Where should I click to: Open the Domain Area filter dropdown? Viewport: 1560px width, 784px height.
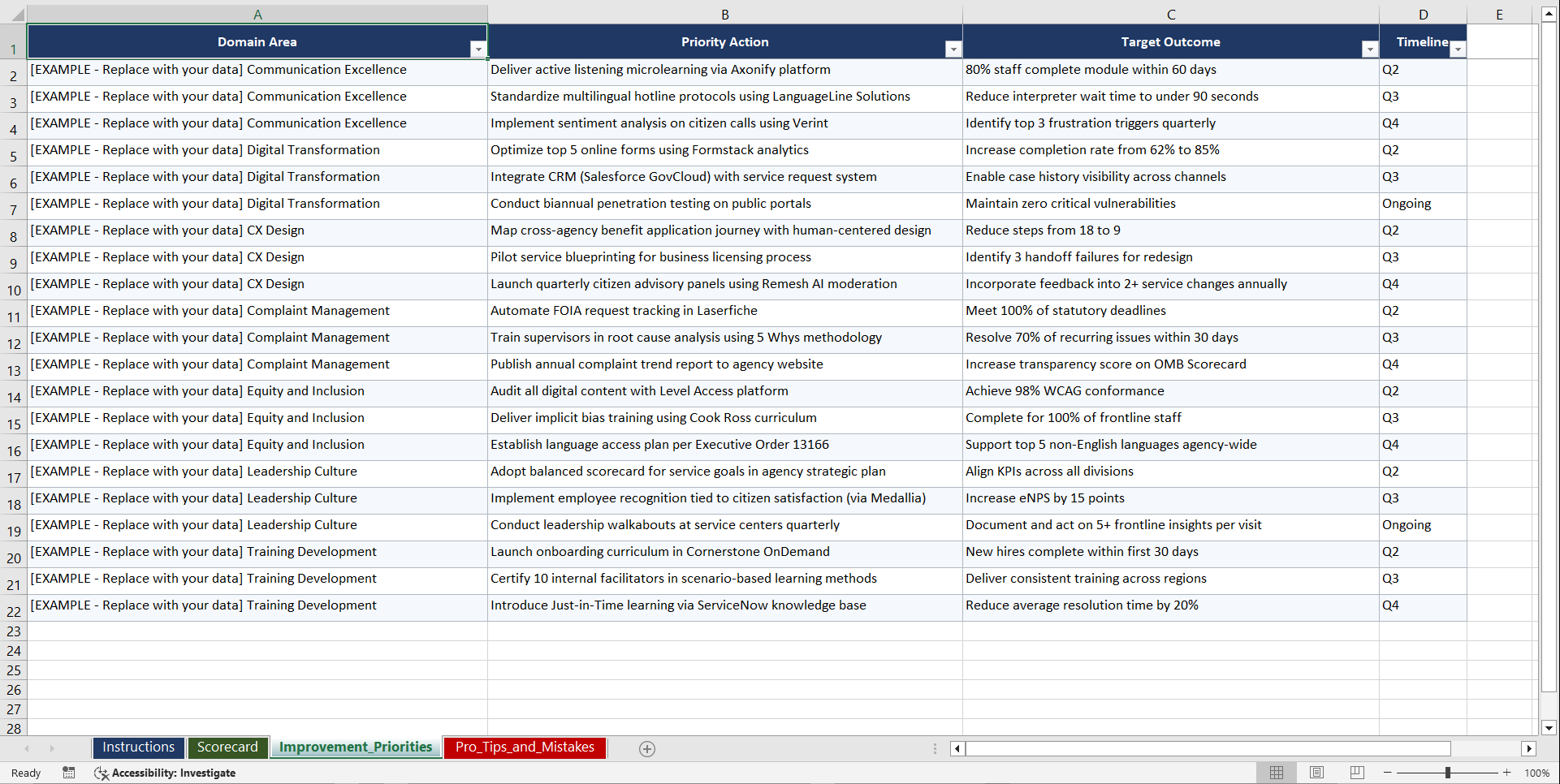click(479, 50)
